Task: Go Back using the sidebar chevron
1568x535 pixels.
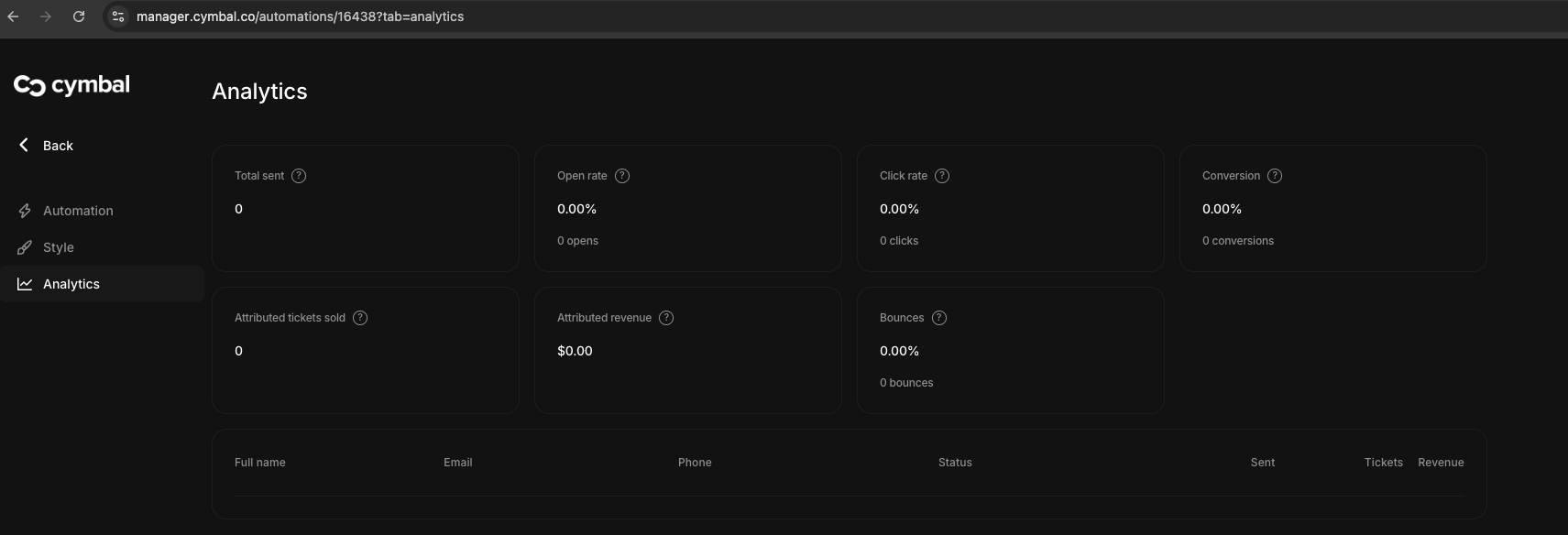Action: (24, 145)
